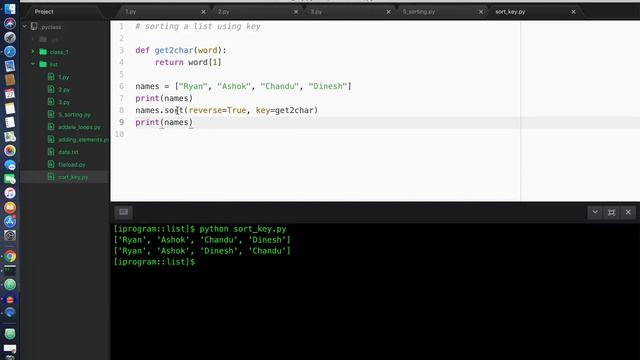Open iBooks orange icon in dock

click(x=10, y=207)
